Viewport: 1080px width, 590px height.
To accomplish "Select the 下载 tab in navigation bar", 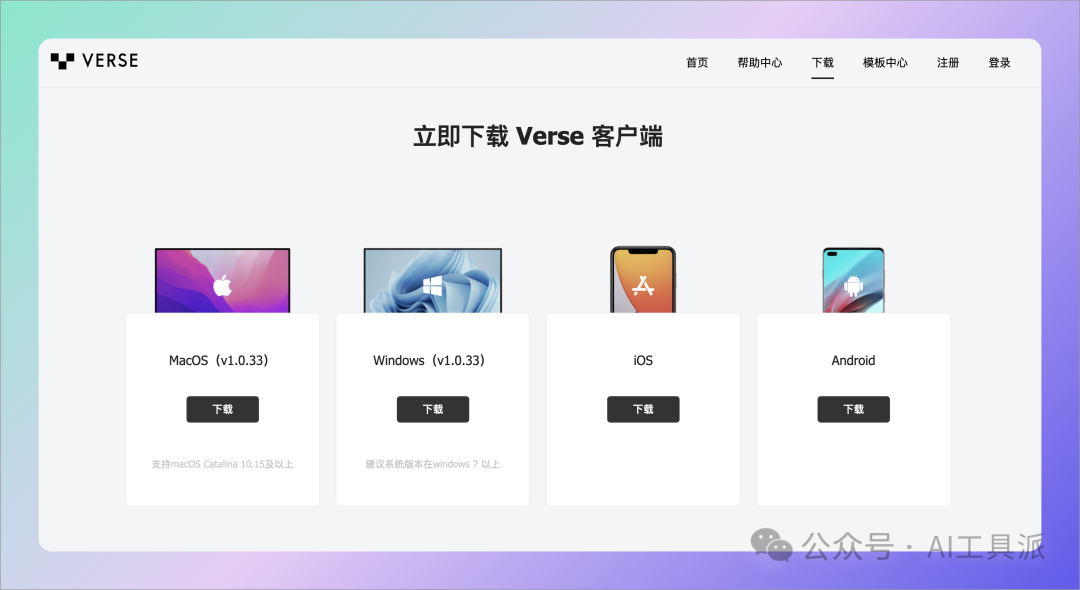I will 822,63.
